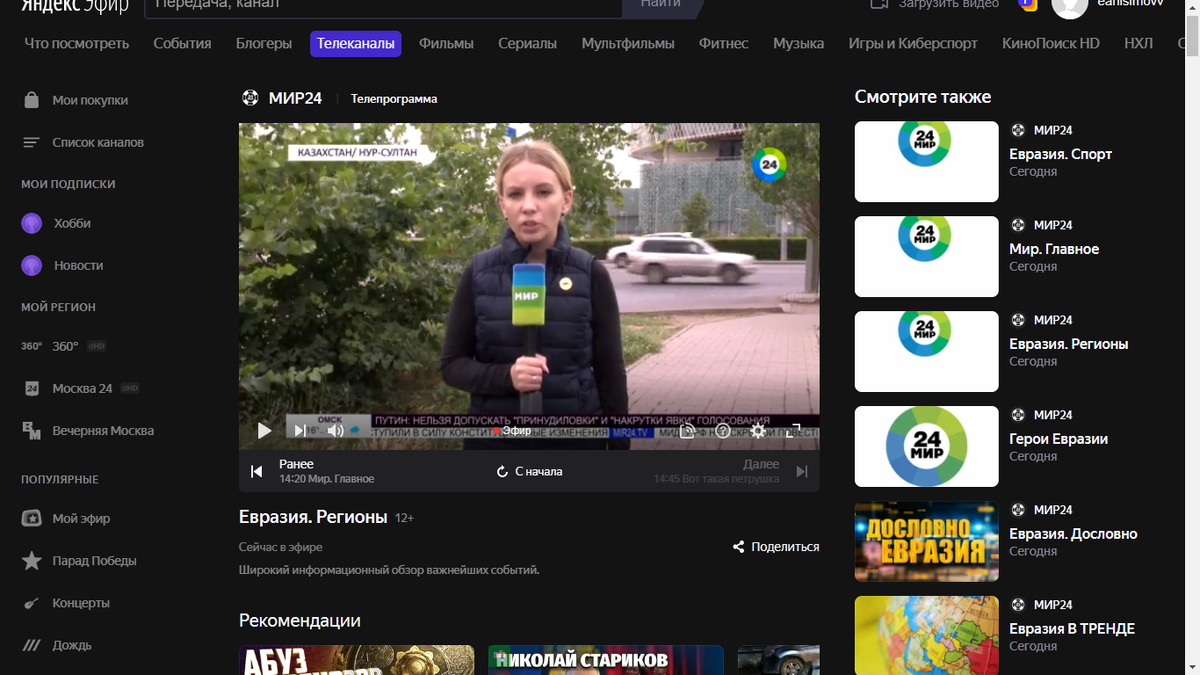Open the 'Дождь' channel

(x=56, y=645)
